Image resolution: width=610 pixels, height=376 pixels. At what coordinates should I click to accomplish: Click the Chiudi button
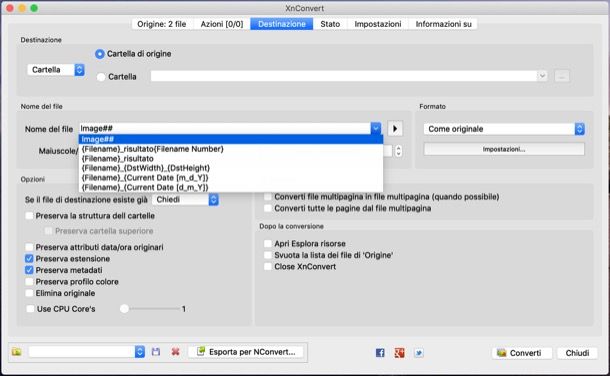point(577,353)
